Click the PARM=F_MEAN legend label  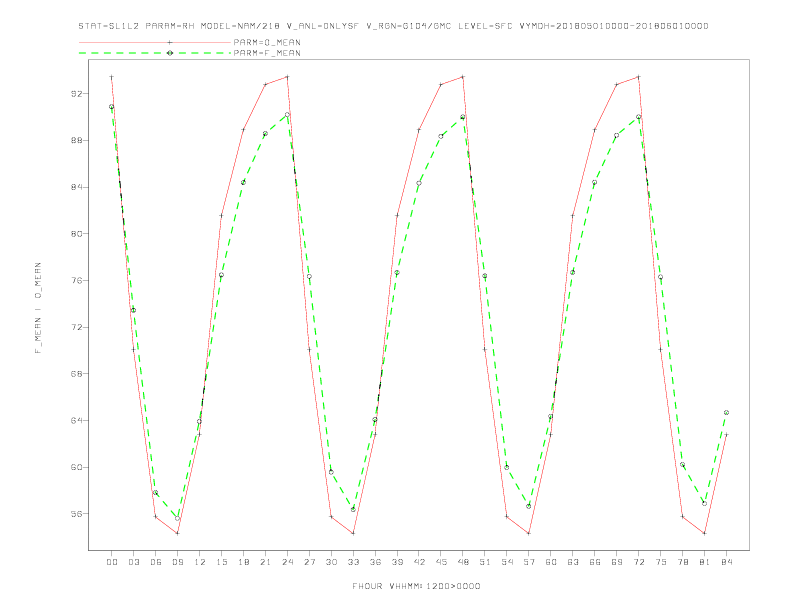pos(267,53)
